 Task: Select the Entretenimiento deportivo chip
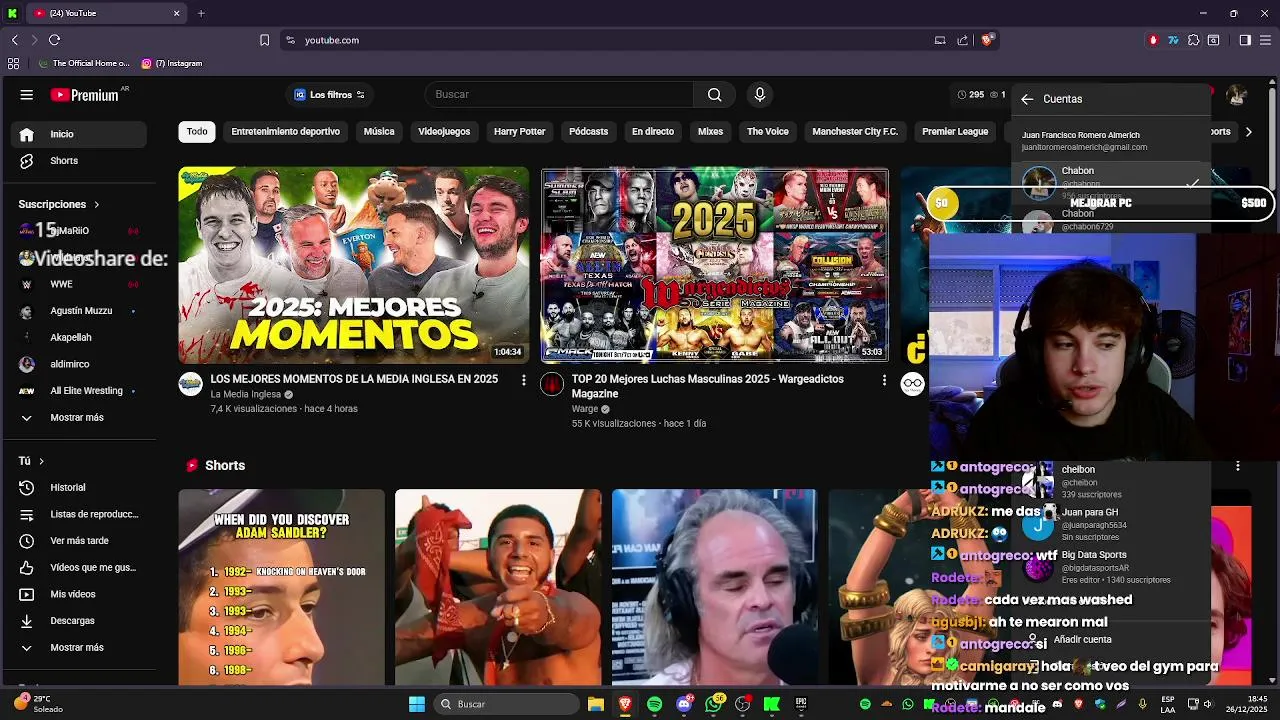286,132
